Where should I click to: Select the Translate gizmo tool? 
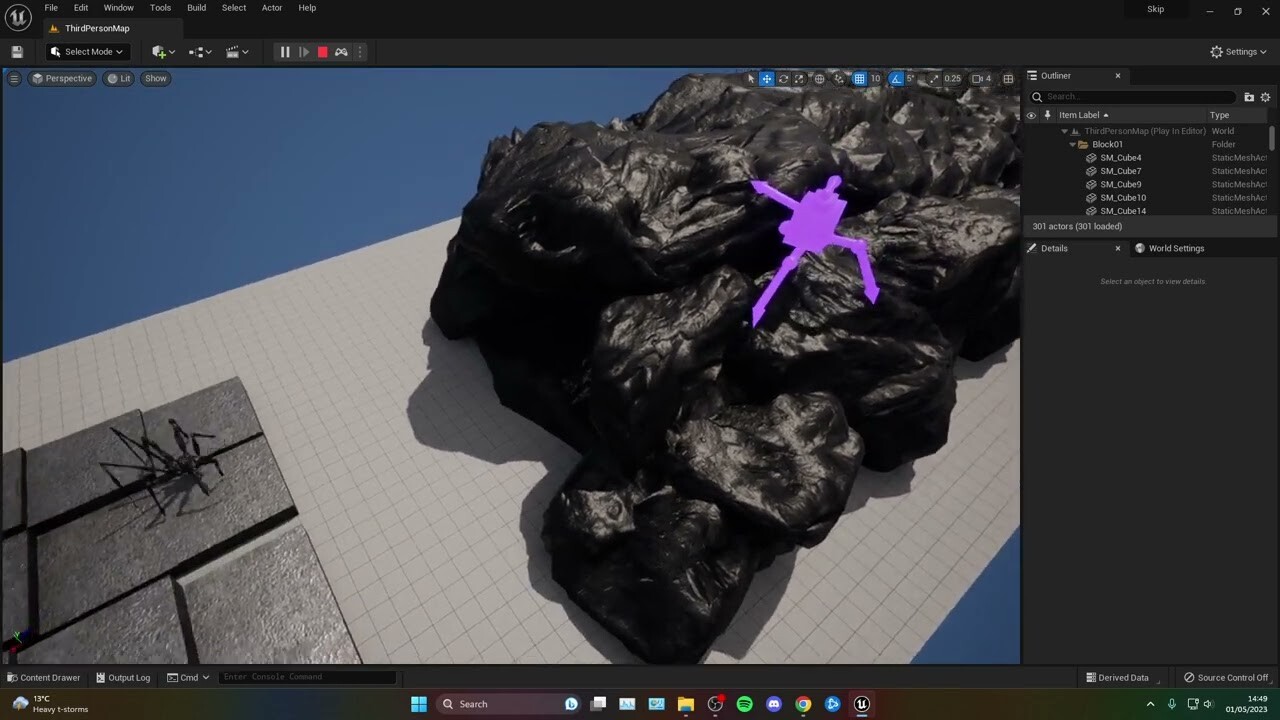pyautogui.click(x=766, y=78)
